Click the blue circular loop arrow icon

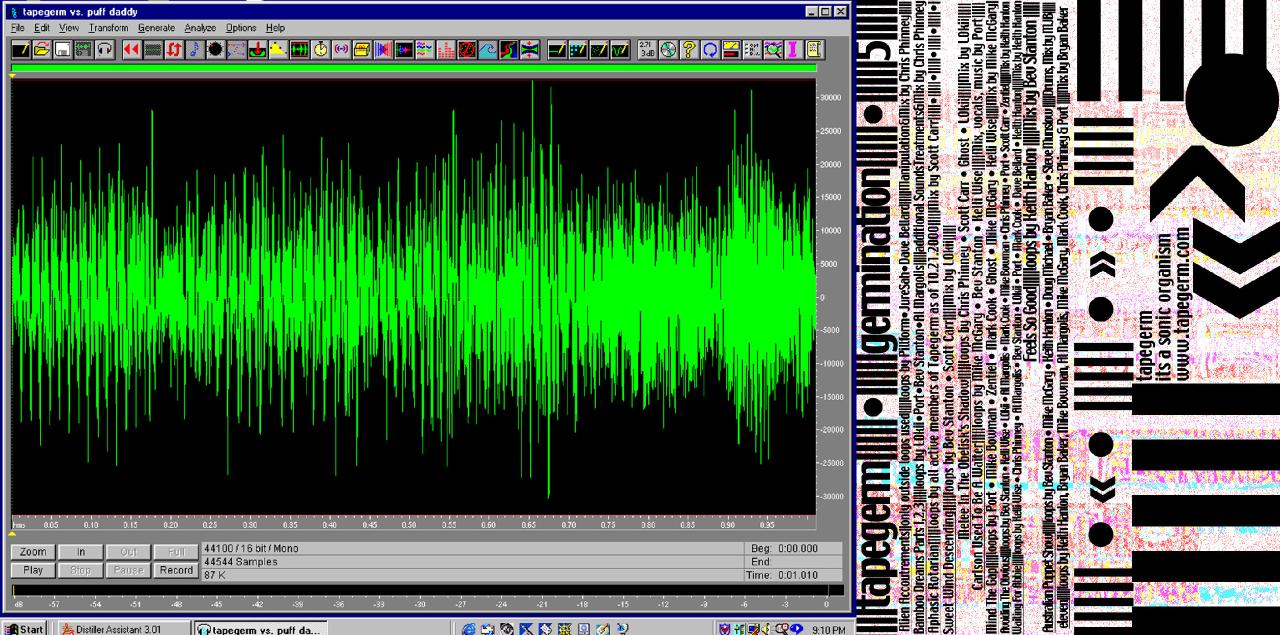[710, 49]
